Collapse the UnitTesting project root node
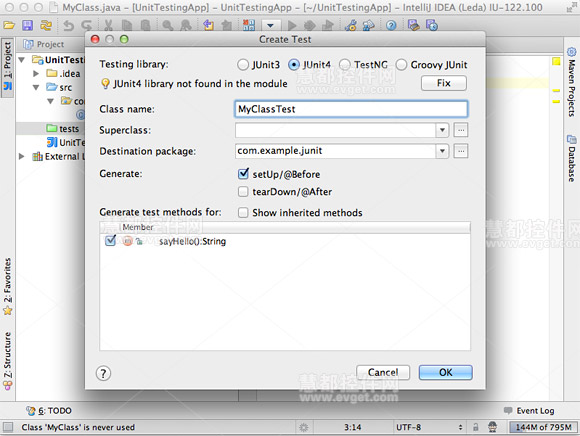580x436 pixels. pyautogui.click(x=21, y=60)
